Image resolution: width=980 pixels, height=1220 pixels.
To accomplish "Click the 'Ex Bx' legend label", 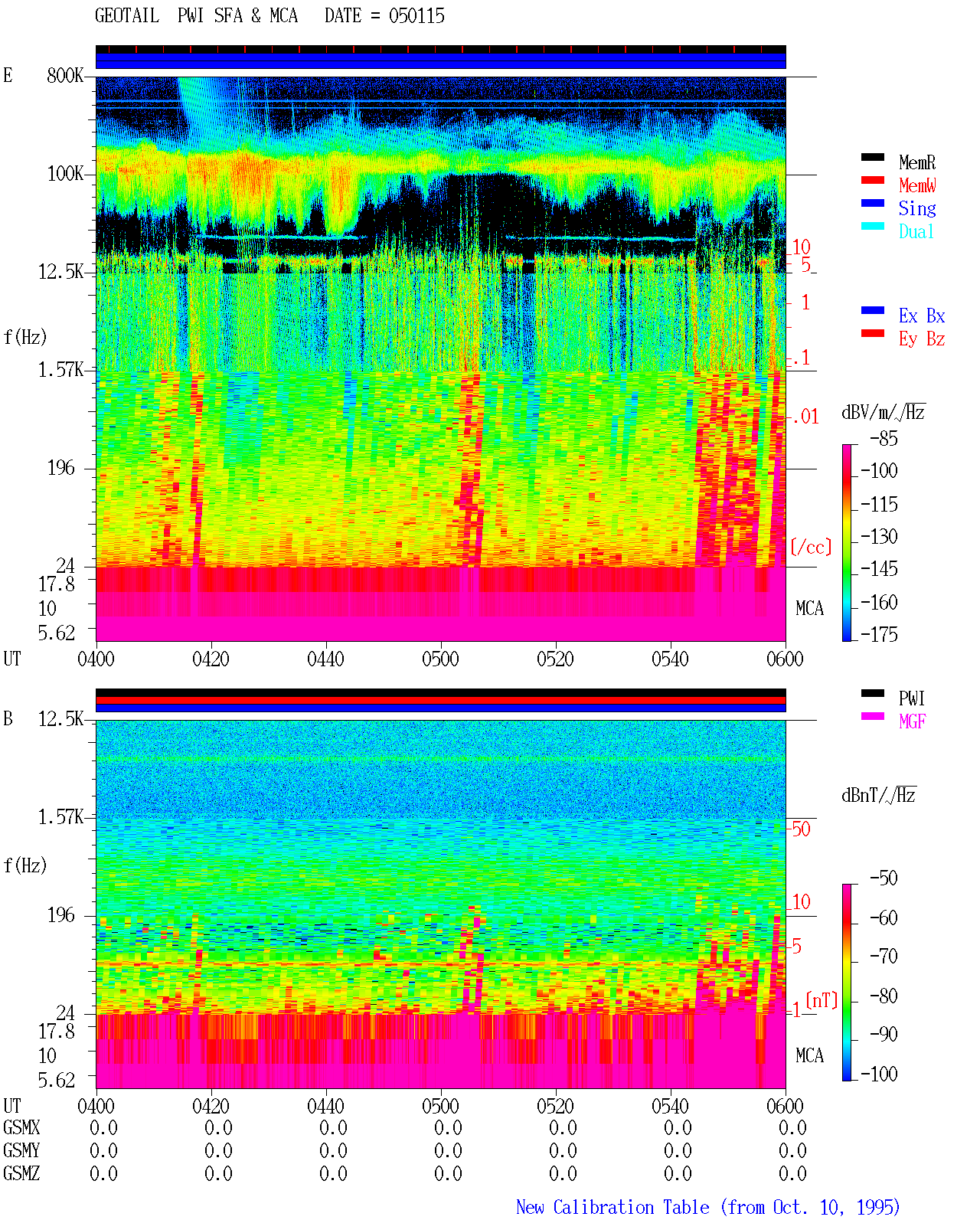I will click(922, 316).
